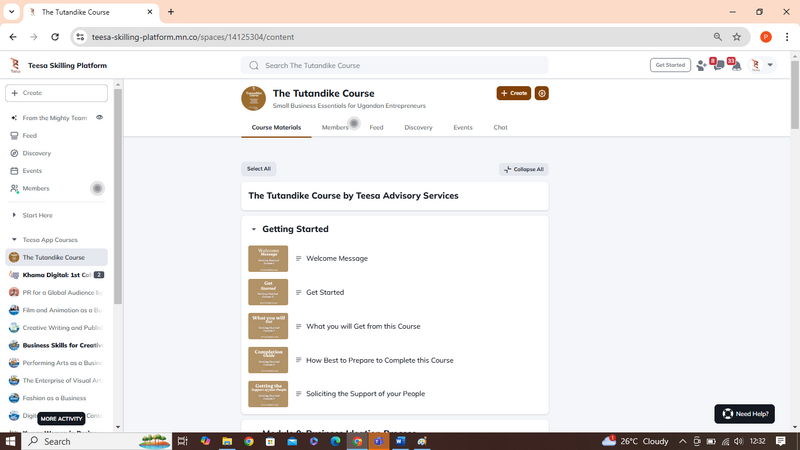800x450 pixels.
Task: Click Business Skills for Creatives icon
Action: 14,345
